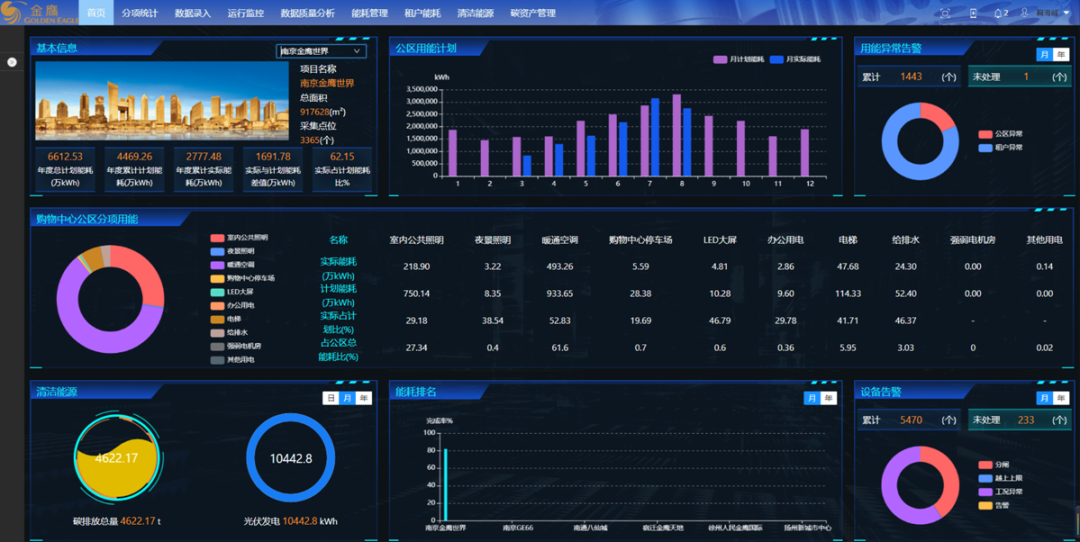
Task: Select 日 in the 清洁能源 panel toggle
Action: 331,398
